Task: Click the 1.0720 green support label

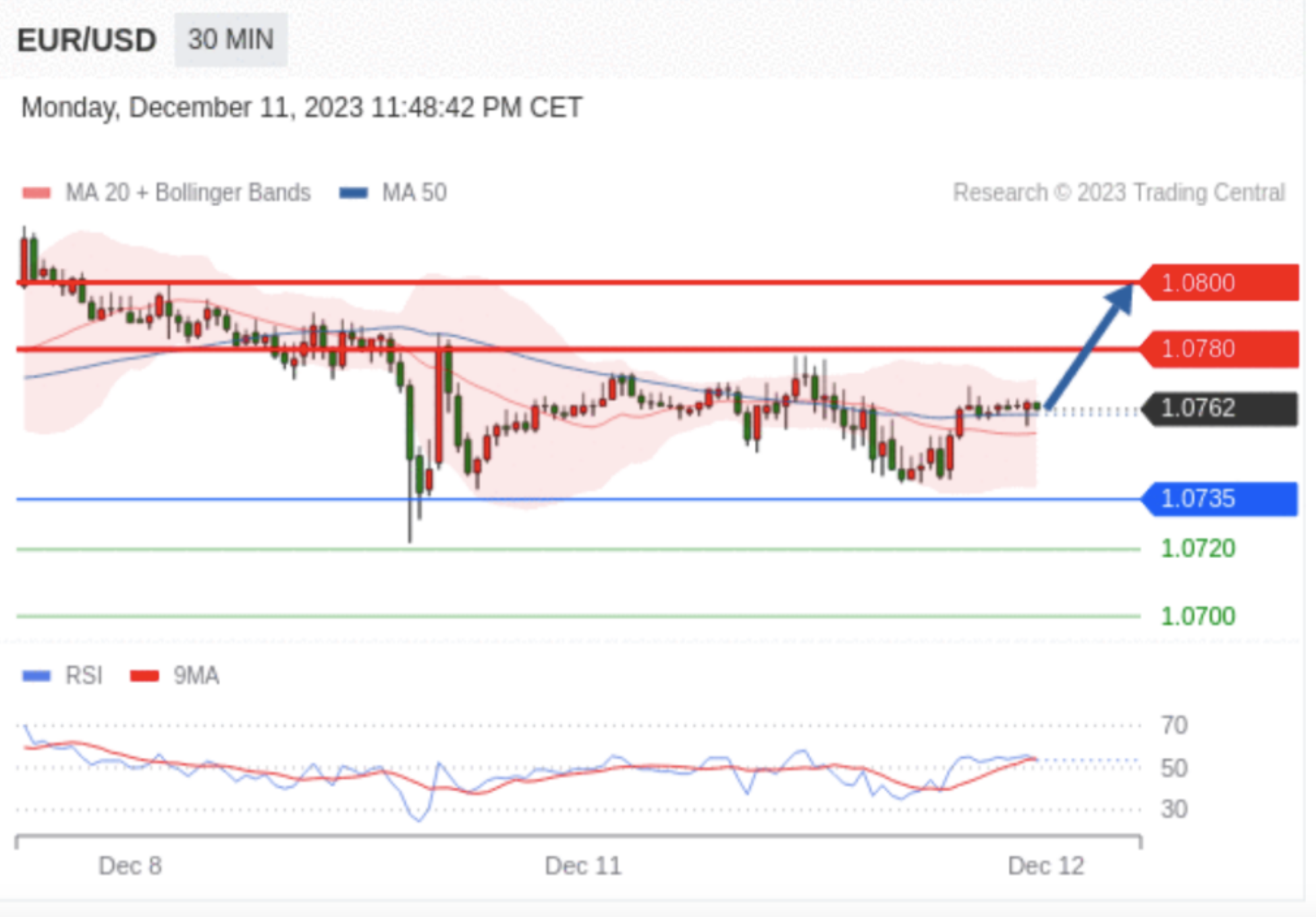Action: 1198,549
